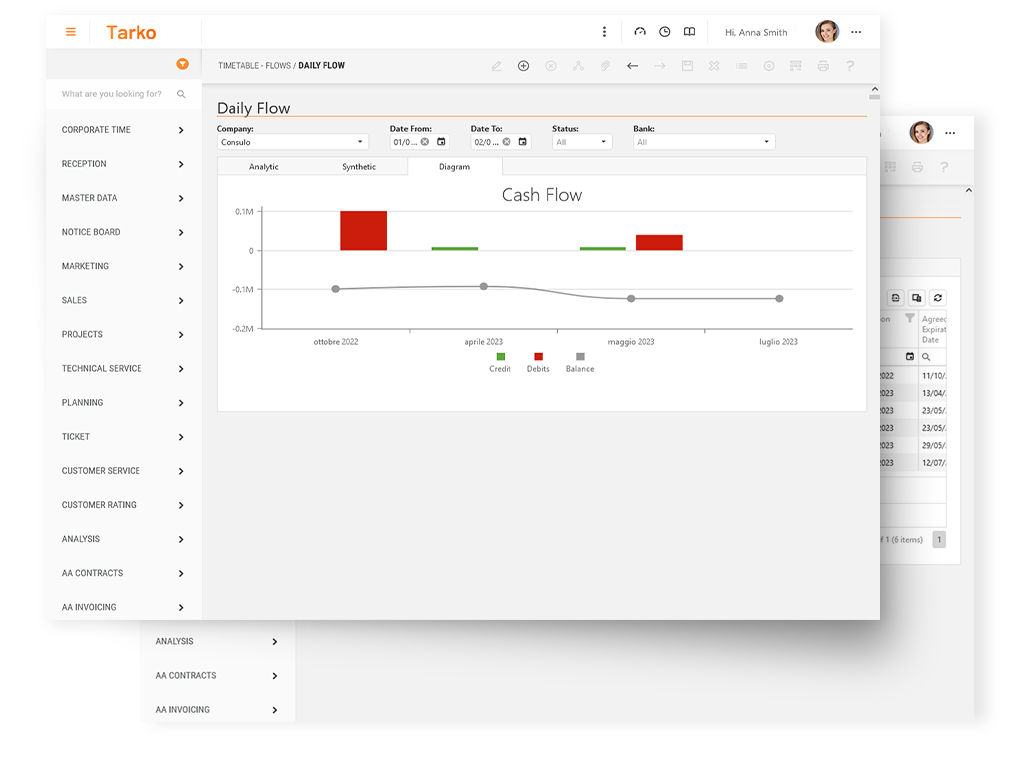
Task: Open the clock history icon
Action: [x=665, y=32]
